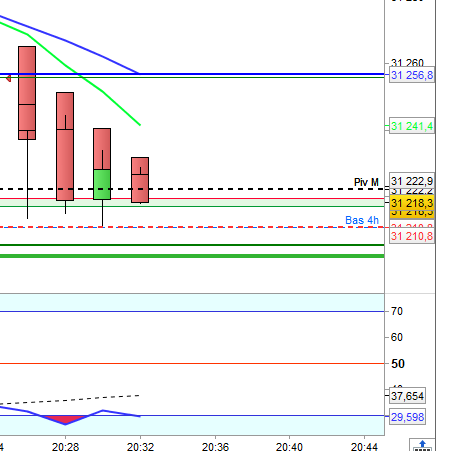Click the 60 level on the oscillator scale
Viewport: 475px width, 451px height.
[x=397, y=337]
